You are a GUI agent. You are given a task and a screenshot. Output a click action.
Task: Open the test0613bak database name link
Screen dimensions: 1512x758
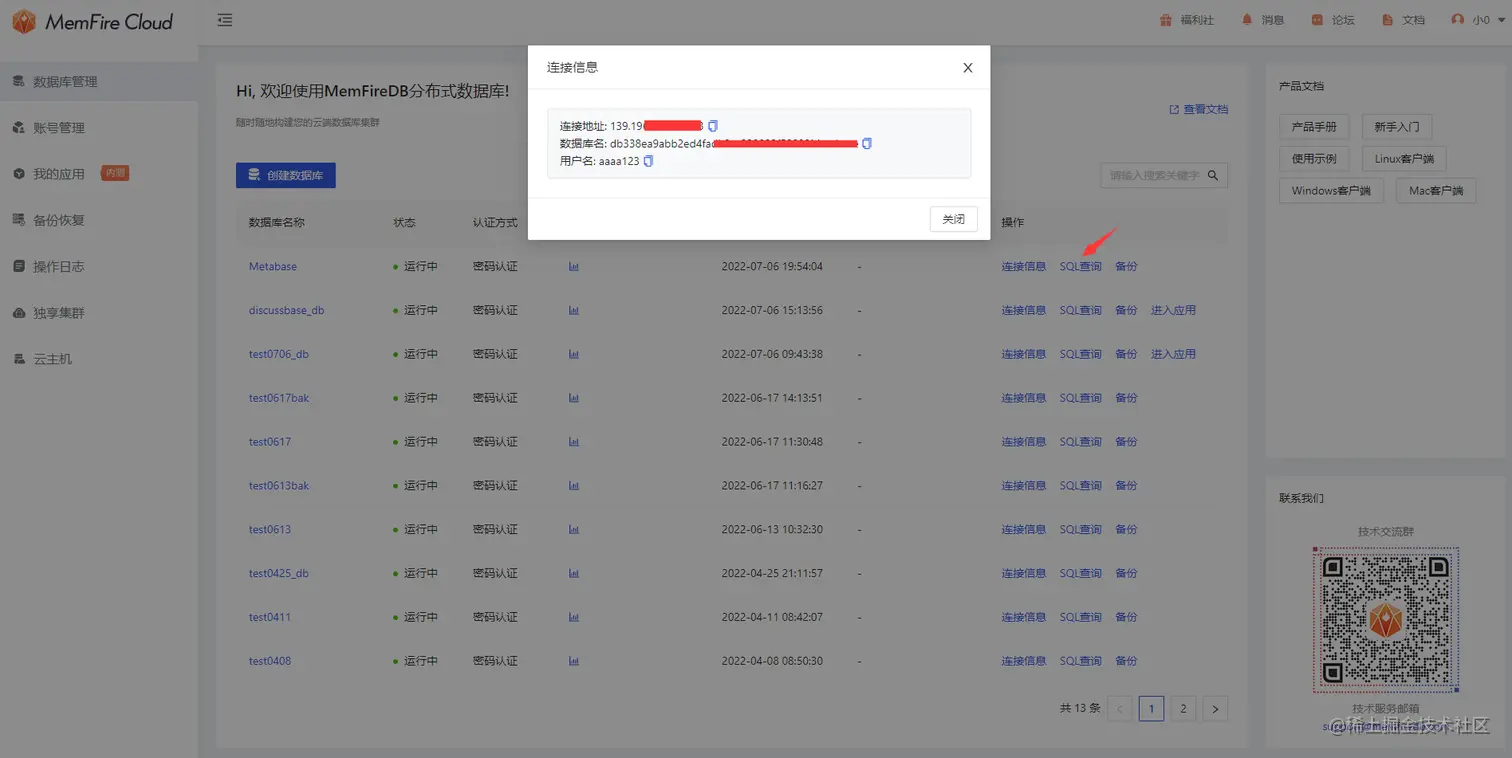[x=279, y=486]
